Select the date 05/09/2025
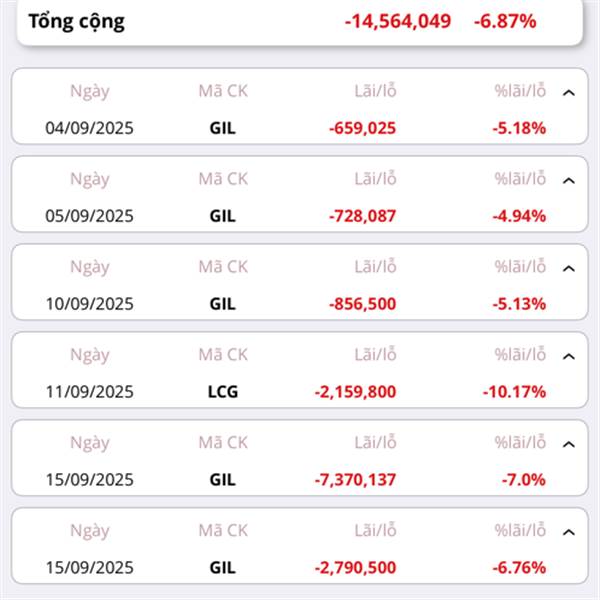 coord(89,215)
